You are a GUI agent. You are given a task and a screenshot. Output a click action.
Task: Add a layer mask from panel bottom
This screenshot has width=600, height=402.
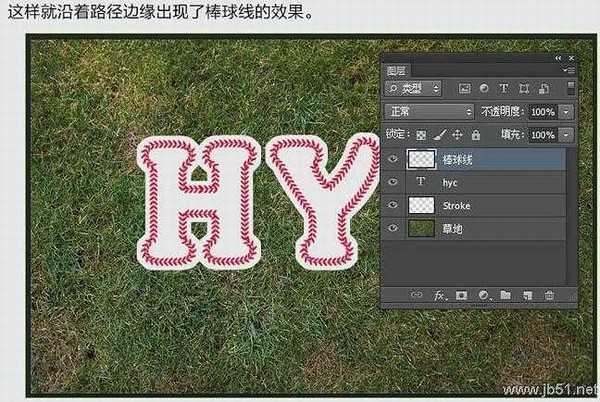click(x=461, y=295)
